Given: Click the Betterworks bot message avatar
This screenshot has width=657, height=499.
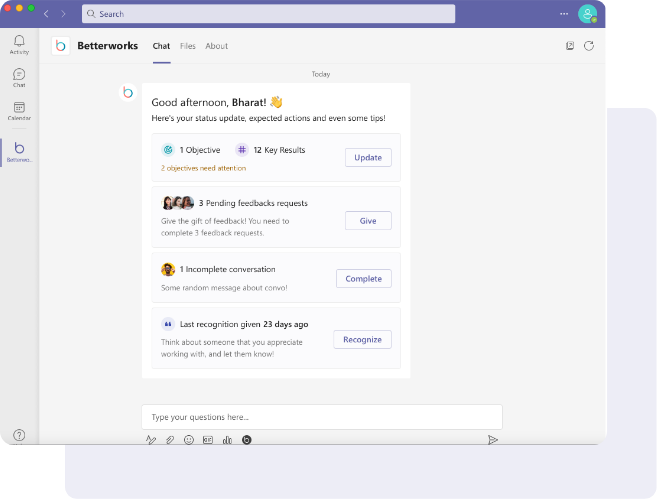Looking at the screenshot, I should pyautogui.click(x=128, y=92).
